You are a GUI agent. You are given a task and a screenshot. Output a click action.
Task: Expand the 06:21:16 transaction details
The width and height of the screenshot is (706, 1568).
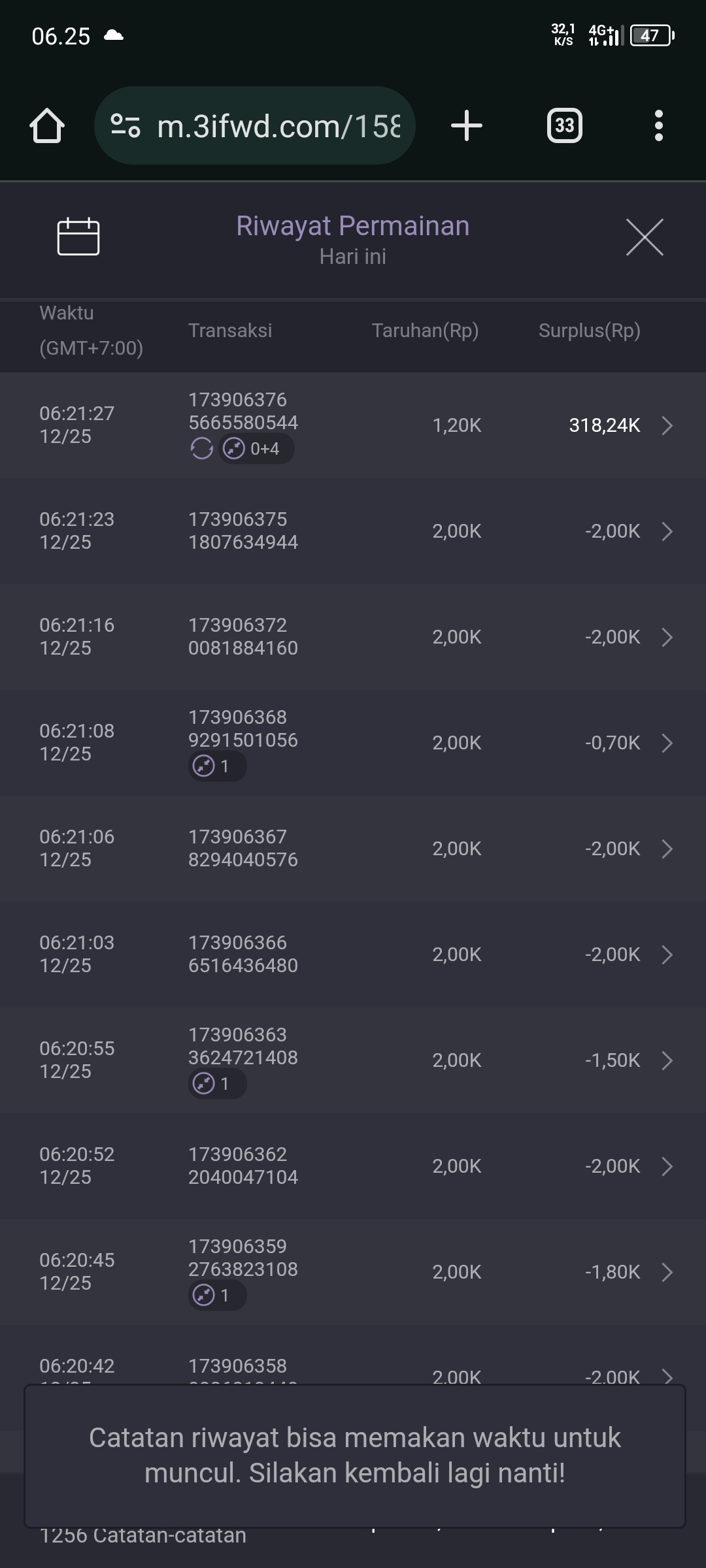point(667,637)
